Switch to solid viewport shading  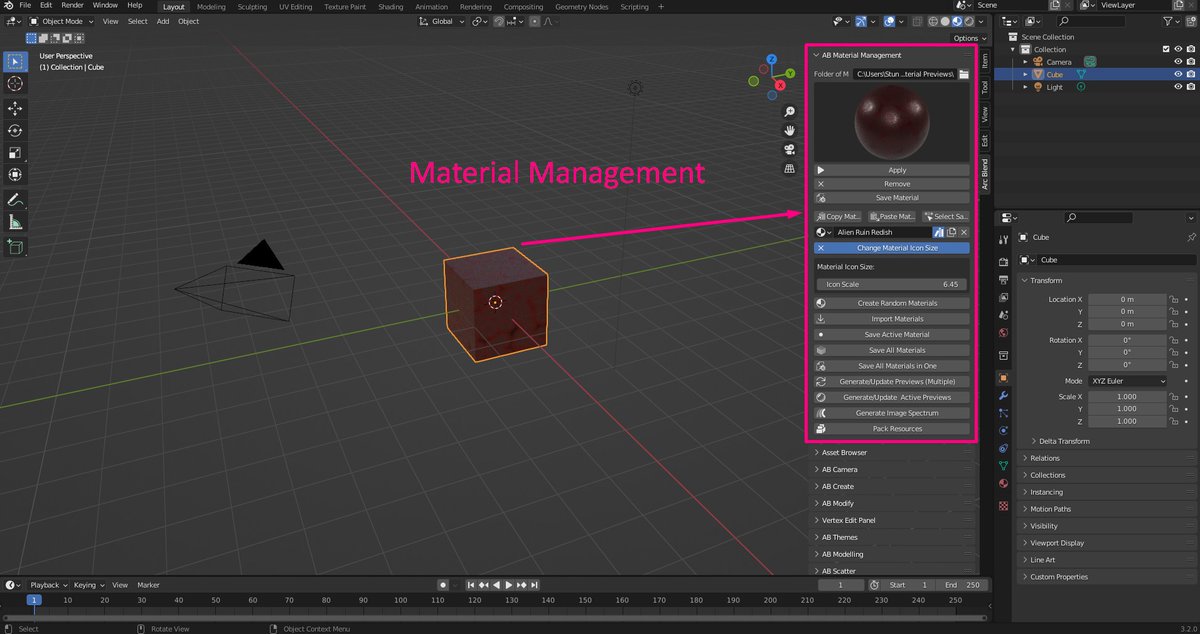click(944, 21)
